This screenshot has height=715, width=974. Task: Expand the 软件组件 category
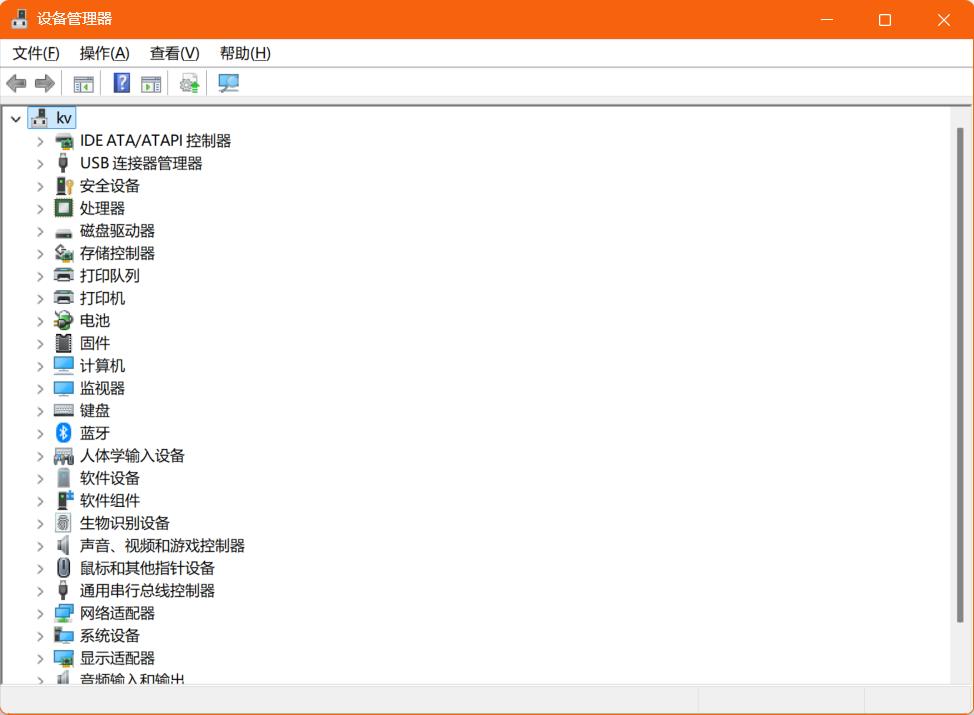(40, 501)
